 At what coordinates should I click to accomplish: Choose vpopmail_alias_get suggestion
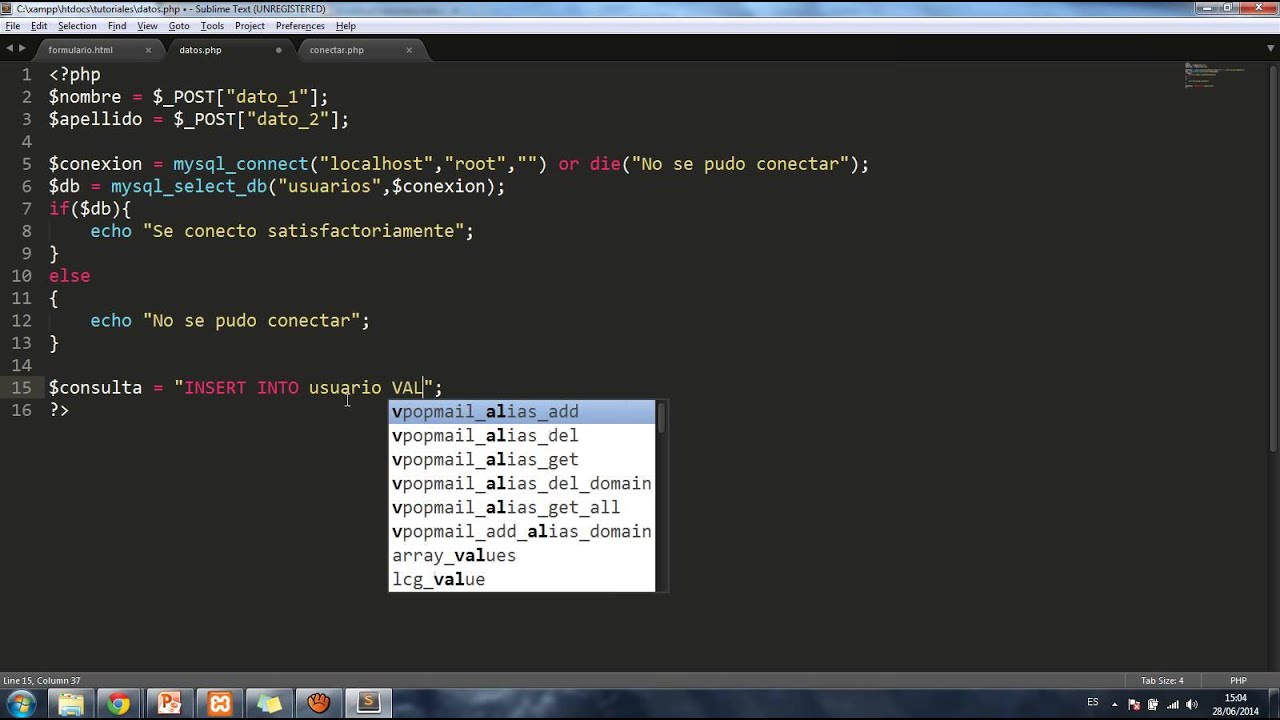(x=521, y=460)
